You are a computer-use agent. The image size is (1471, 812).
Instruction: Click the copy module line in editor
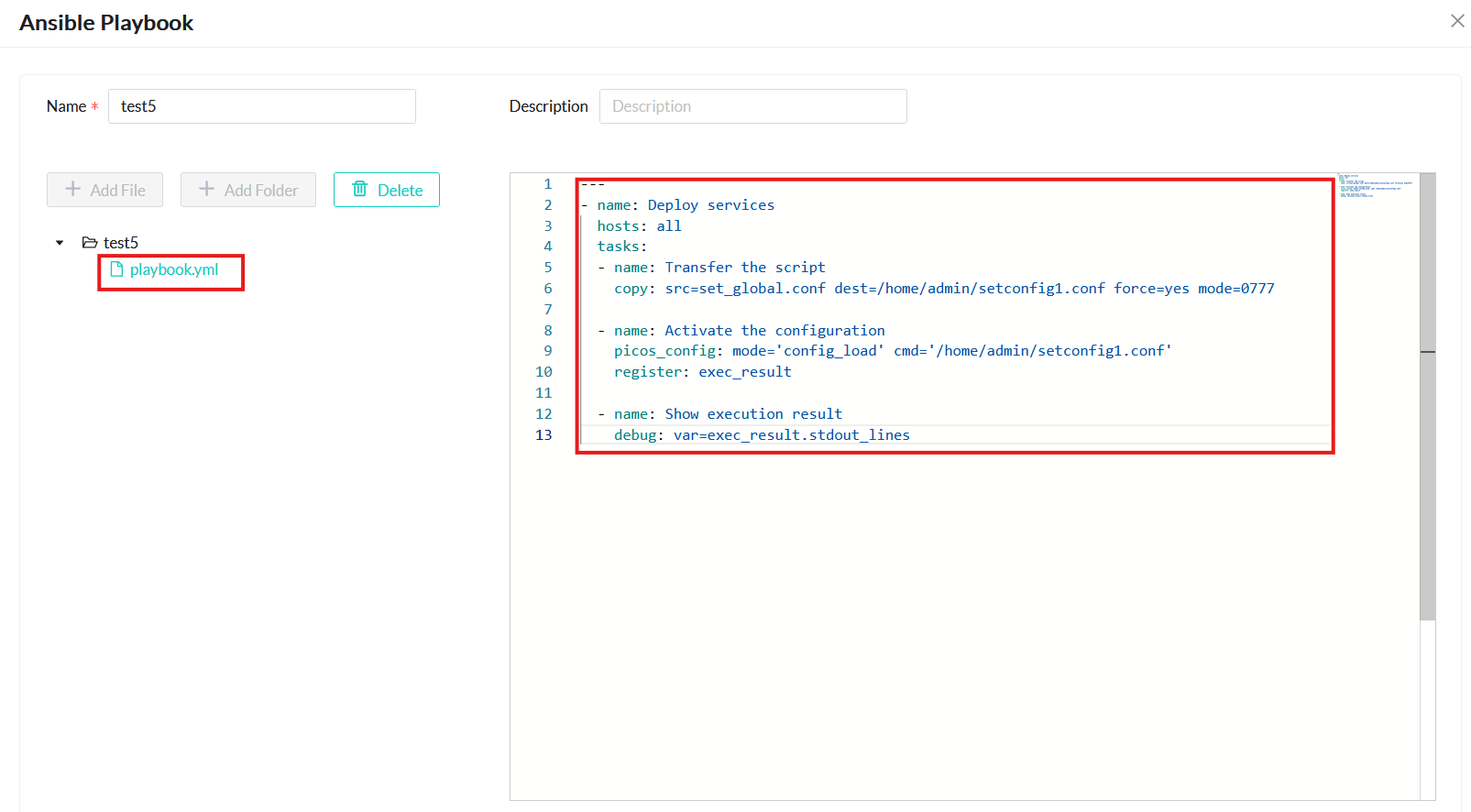(943, 289)
